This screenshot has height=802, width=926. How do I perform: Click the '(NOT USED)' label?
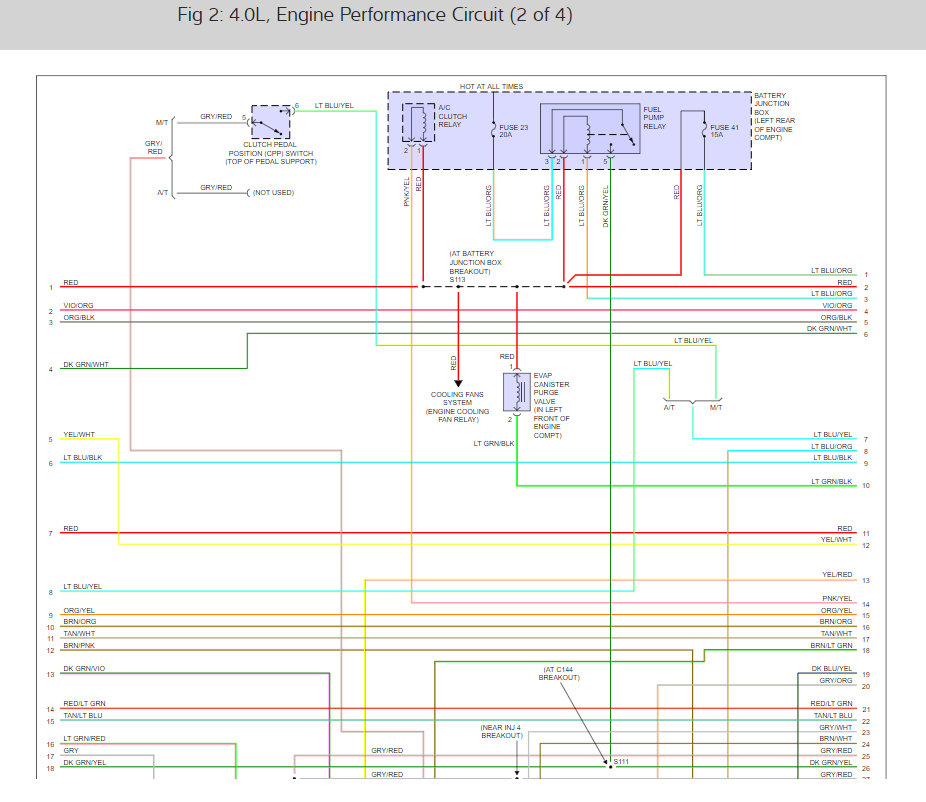click(x=273, y=193)
